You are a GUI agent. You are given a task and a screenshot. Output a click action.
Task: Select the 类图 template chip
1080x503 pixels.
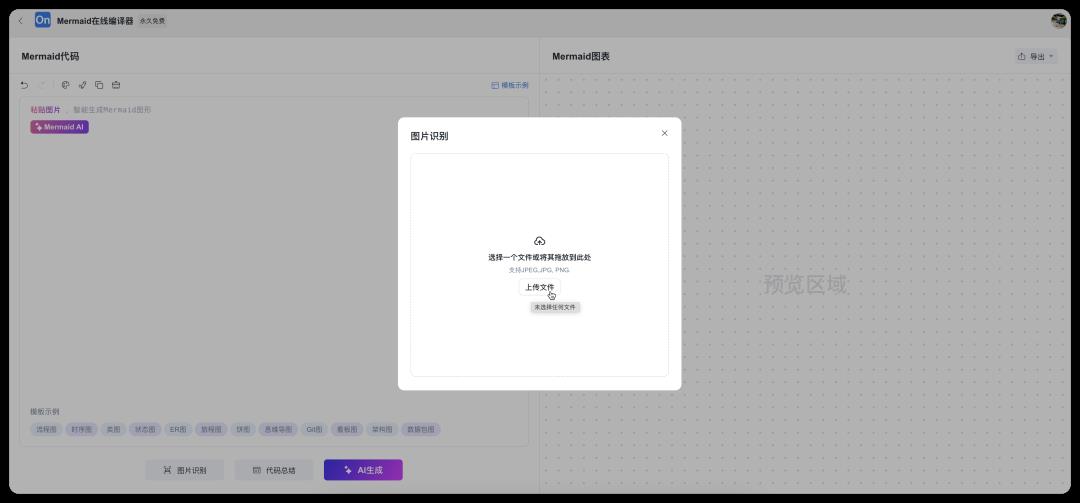pyautogui.click(x=113, y=429)
